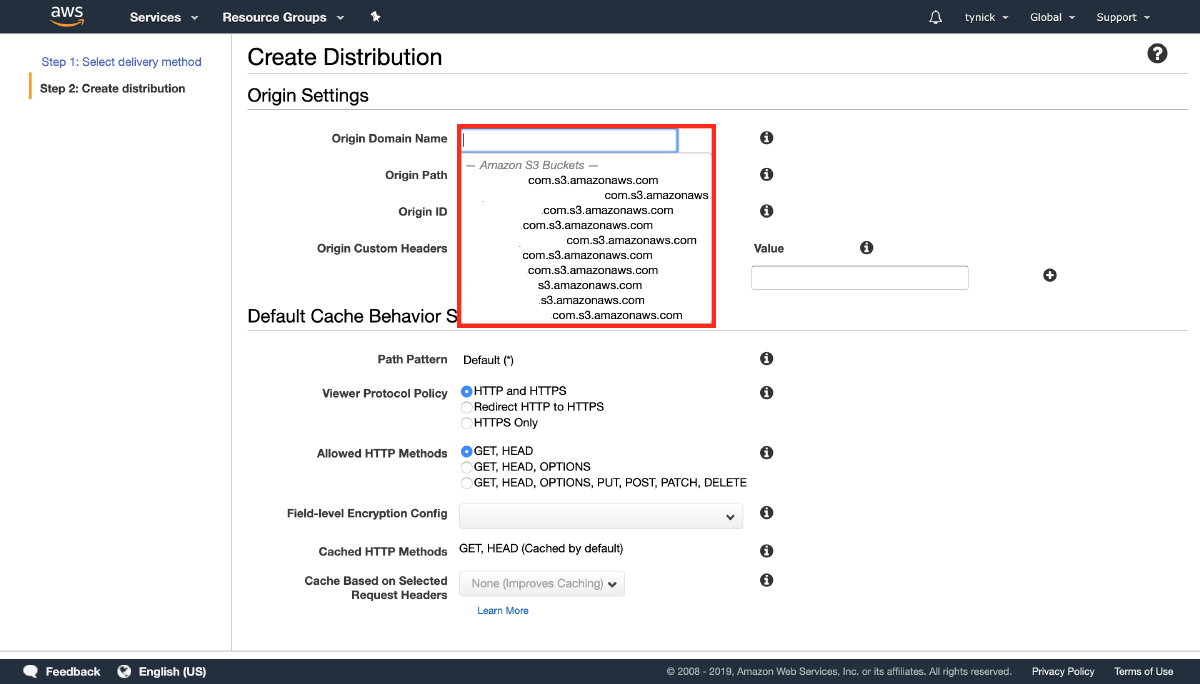Screen dimensions: 1200x684
Task: Open Field-level Encryption Config dropdown
Action: click(x=601, y=516)
